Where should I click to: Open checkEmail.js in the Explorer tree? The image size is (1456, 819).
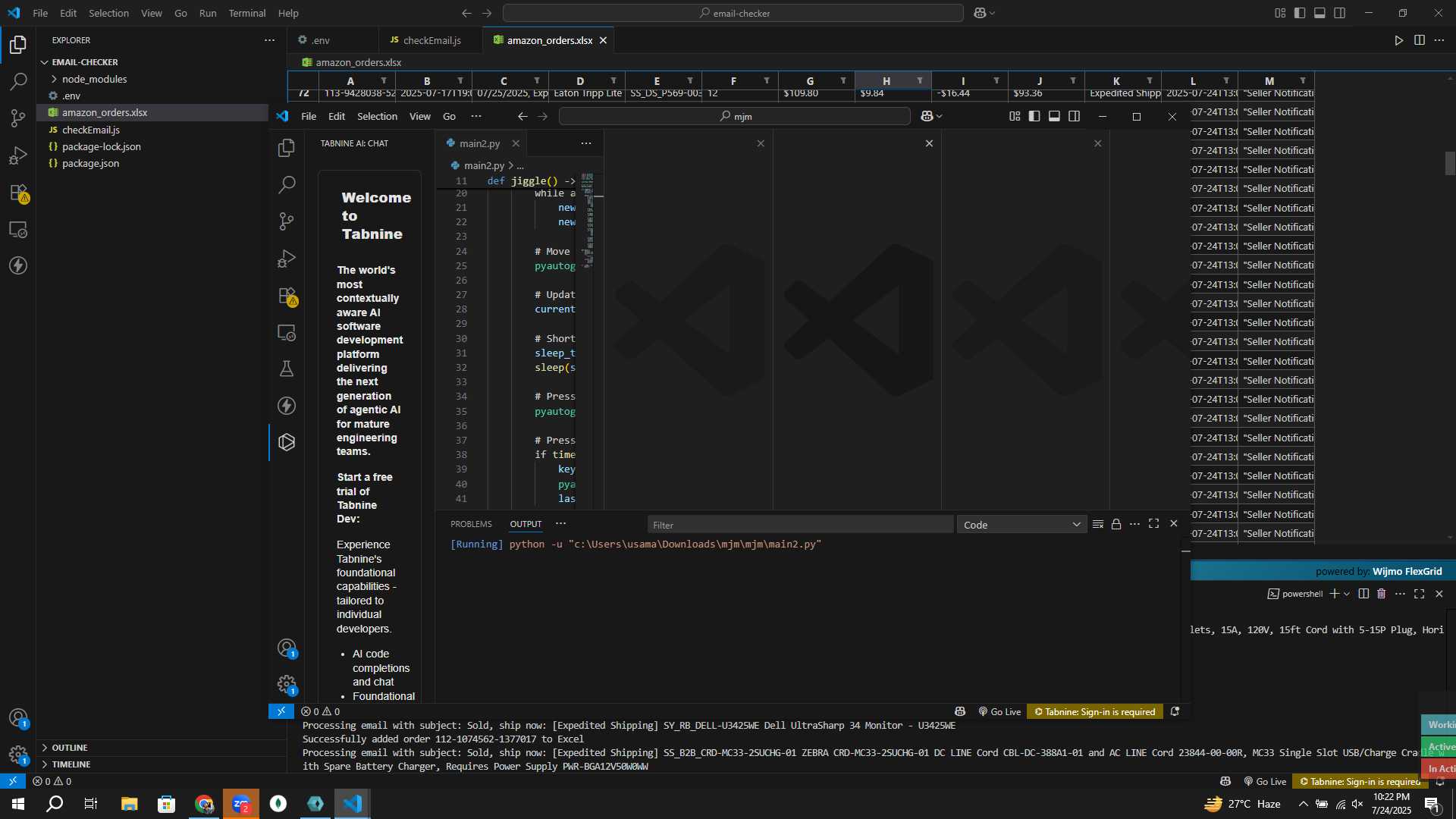pos(90,130)
